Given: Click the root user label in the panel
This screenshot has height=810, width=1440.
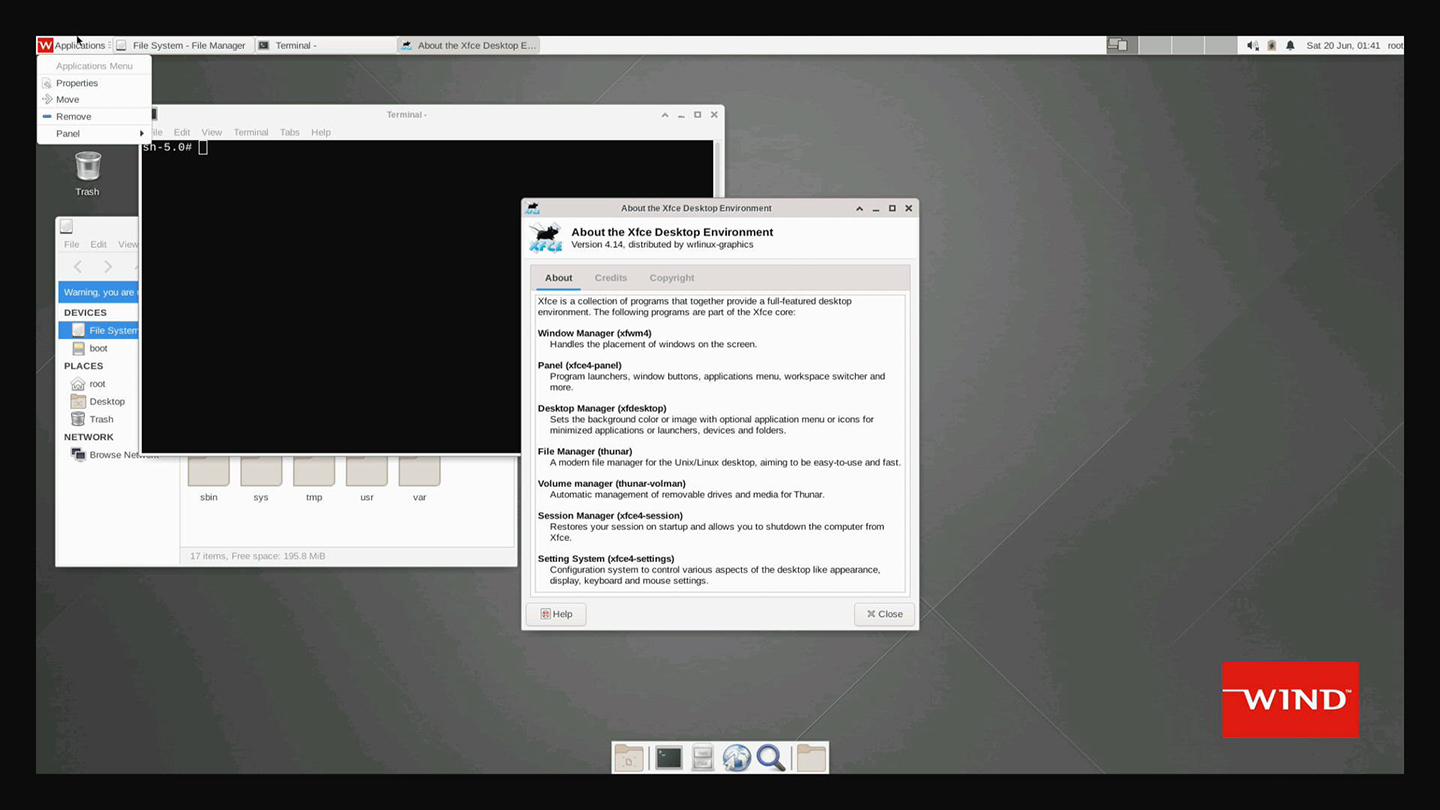Looking at the screenshot, I should (1395, 45).
